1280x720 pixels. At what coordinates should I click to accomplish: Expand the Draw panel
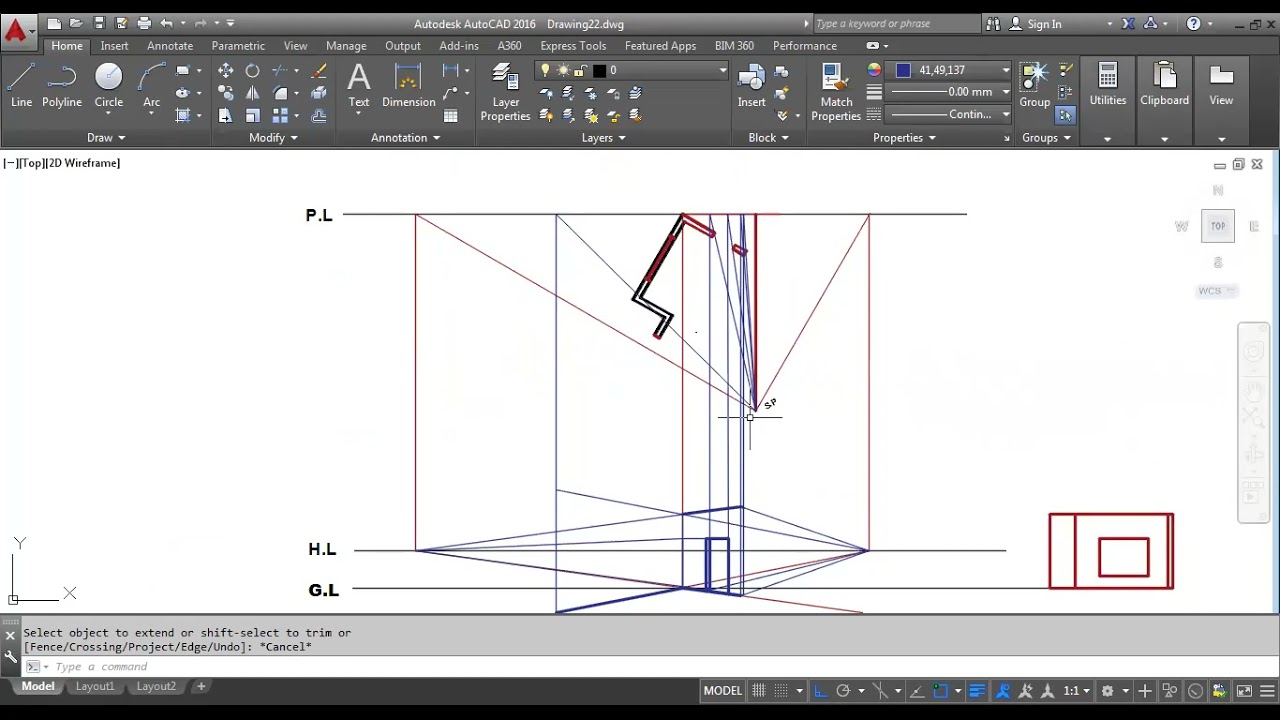tap(106, 138)
